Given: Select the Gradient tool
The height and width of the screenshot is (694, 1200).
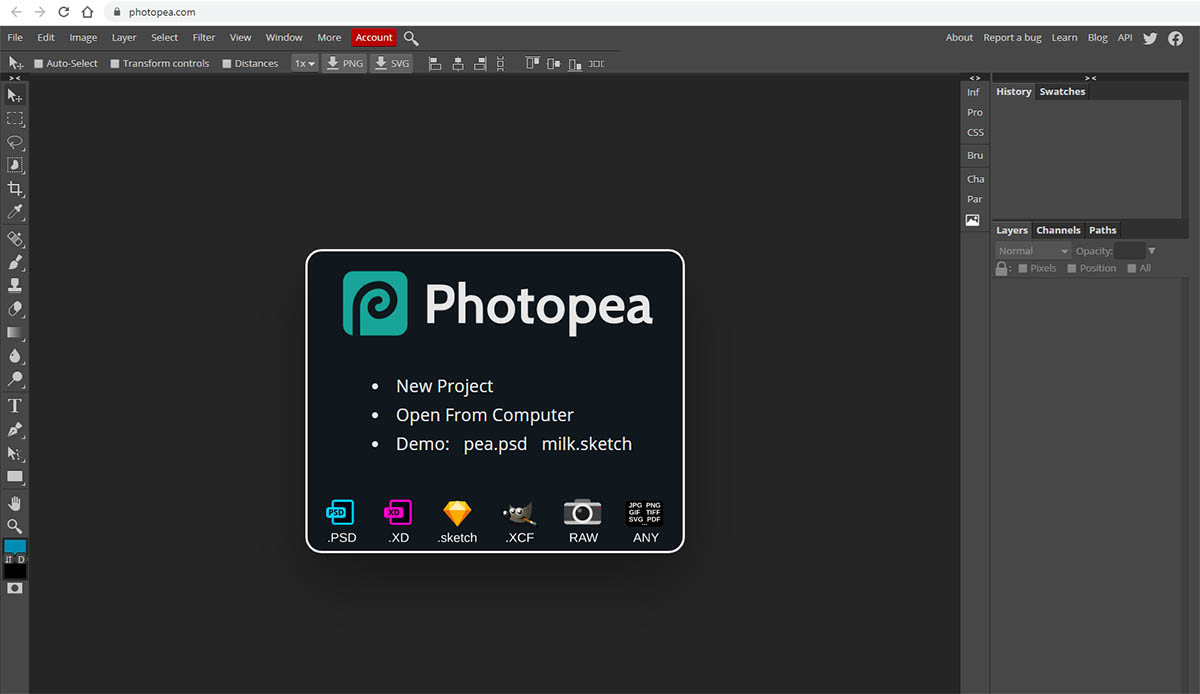Looking at the screenshot, I should pos(15,333).
